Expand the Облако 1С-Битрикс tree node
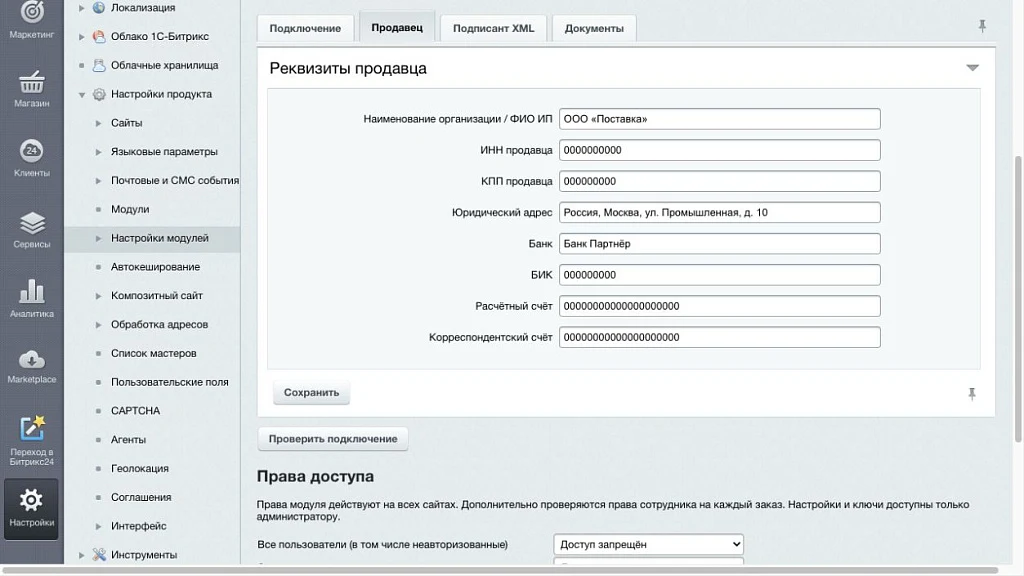Viewport: 1024px width, 576px height. pyautogui.click(x=82, y=37)
